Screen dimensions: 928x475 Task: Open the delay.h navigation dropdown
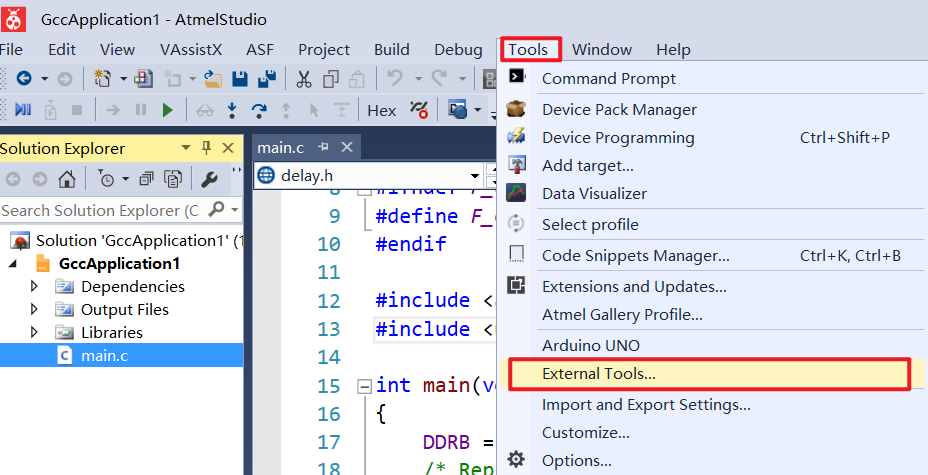(x=475, y=176)
